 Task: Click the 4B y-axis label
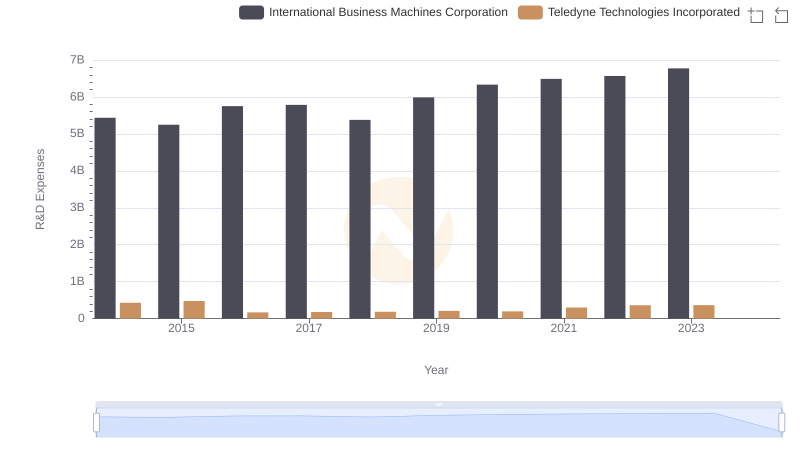pos(77,170)
